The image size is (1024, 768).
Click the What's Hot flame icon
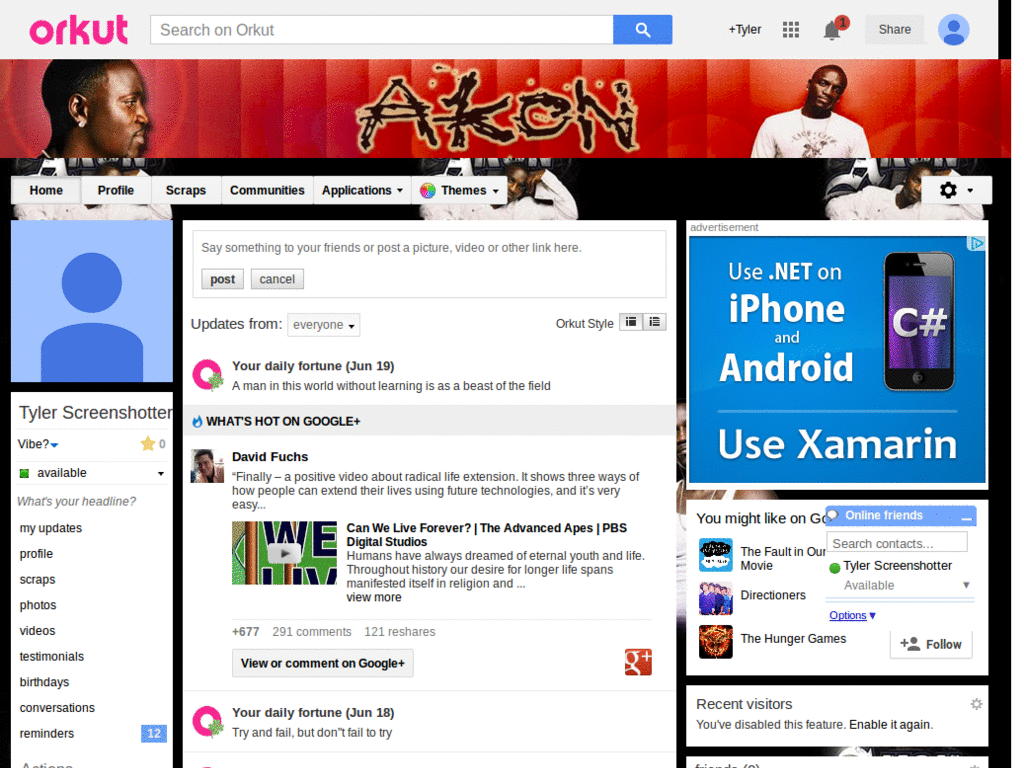(197, 422)
